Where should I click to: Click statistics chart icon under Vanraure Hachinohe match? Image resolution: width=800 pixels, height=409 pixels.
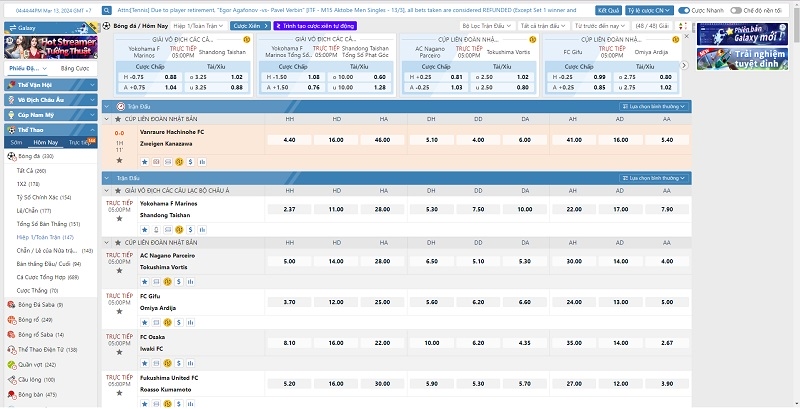tap(203, 160)
